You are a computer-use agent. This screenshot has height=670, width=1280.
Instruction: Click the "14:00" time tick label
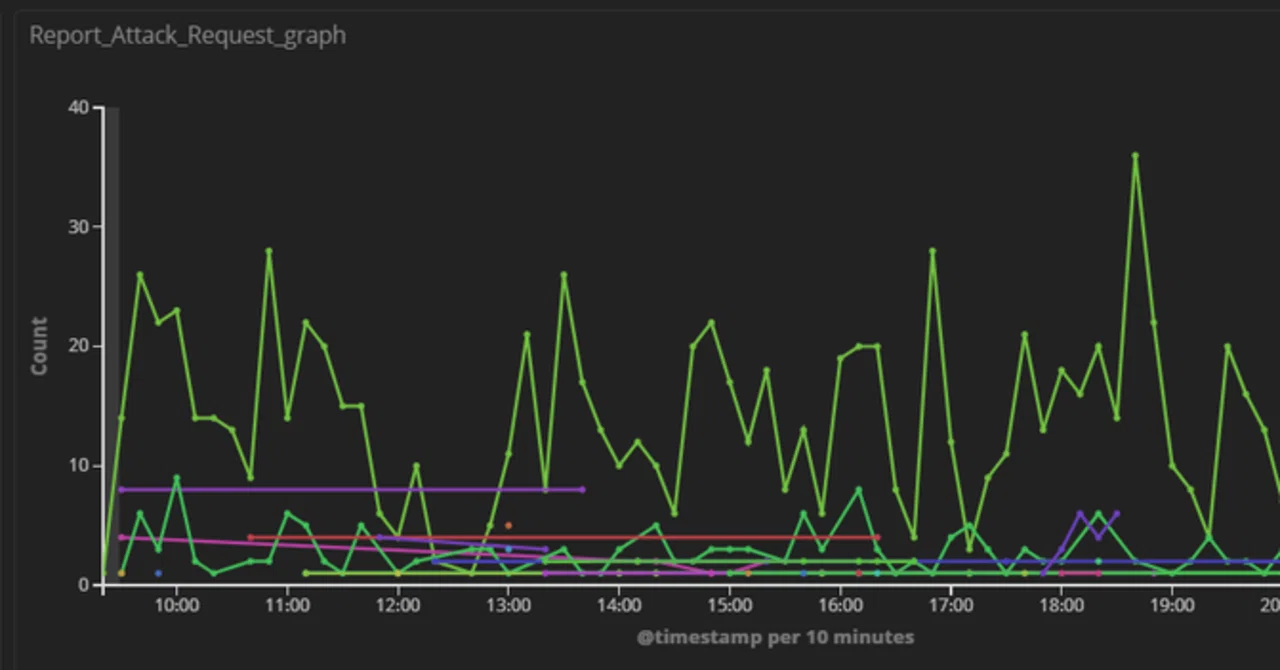(619, 605)
